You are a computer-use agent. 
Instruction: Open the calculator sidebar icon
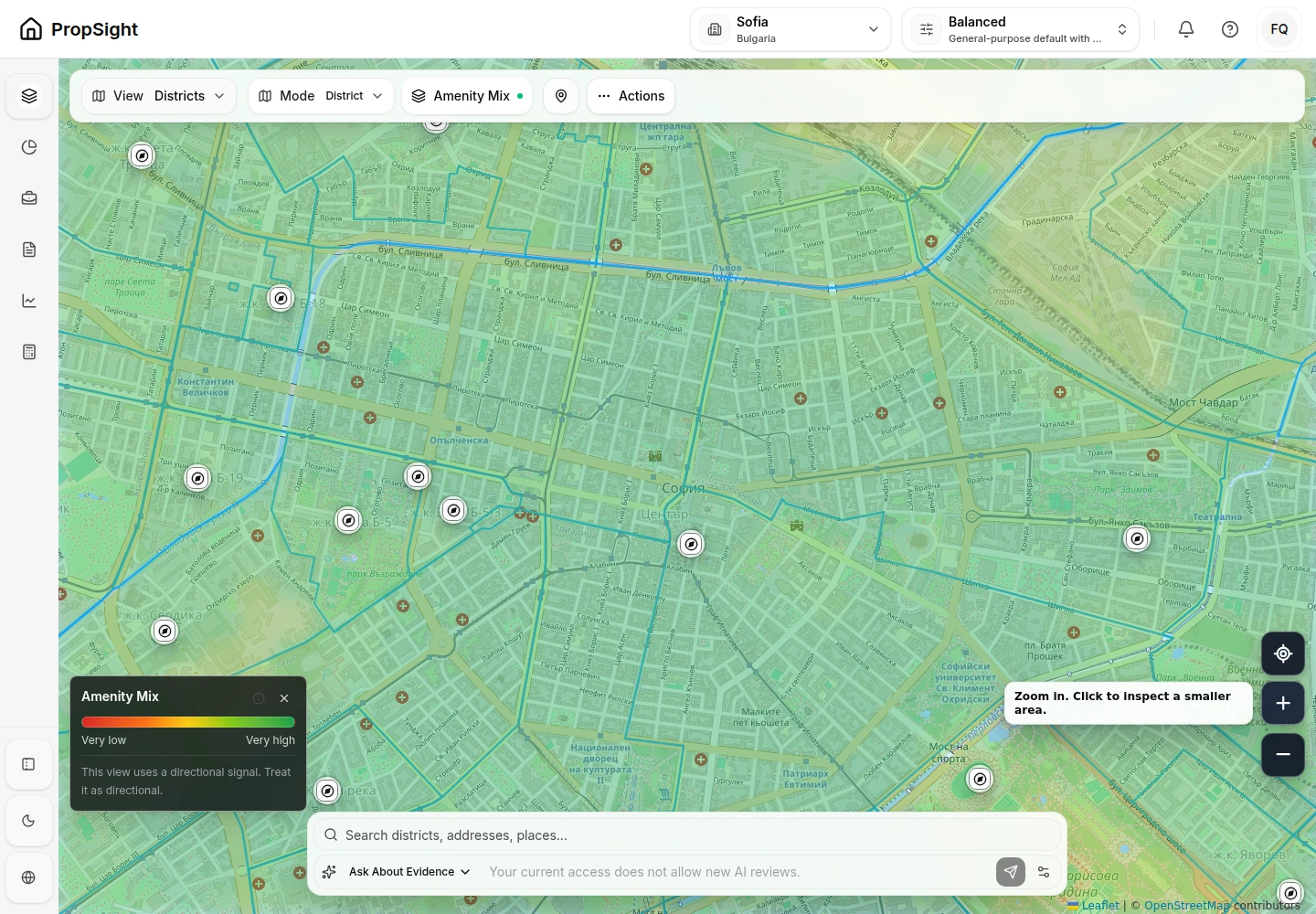[x=29, y=352]
